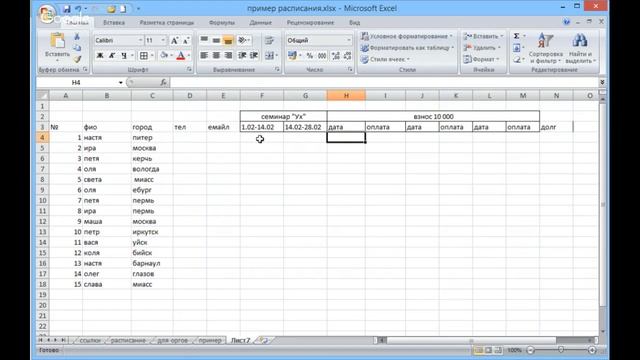Viewport: 640px width, 360px height.
Task: Switch to Рецензирование tab
Action: tap(310, 22)
